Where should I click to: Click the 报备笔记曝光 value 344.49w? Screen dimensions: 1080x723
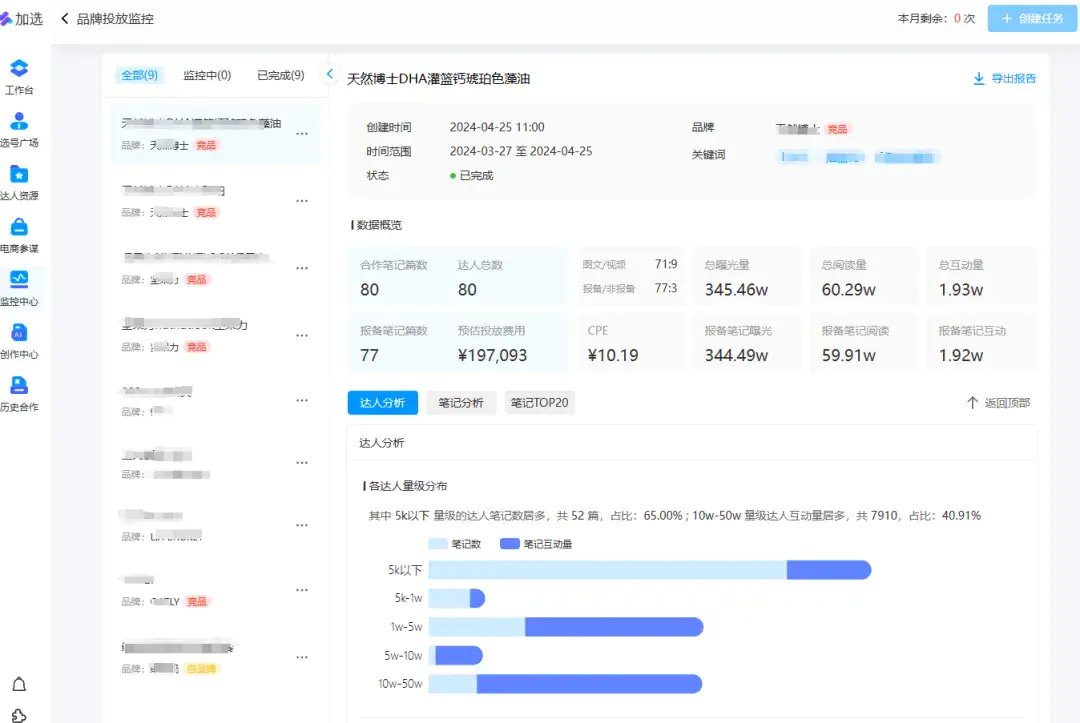coord(736,355)
